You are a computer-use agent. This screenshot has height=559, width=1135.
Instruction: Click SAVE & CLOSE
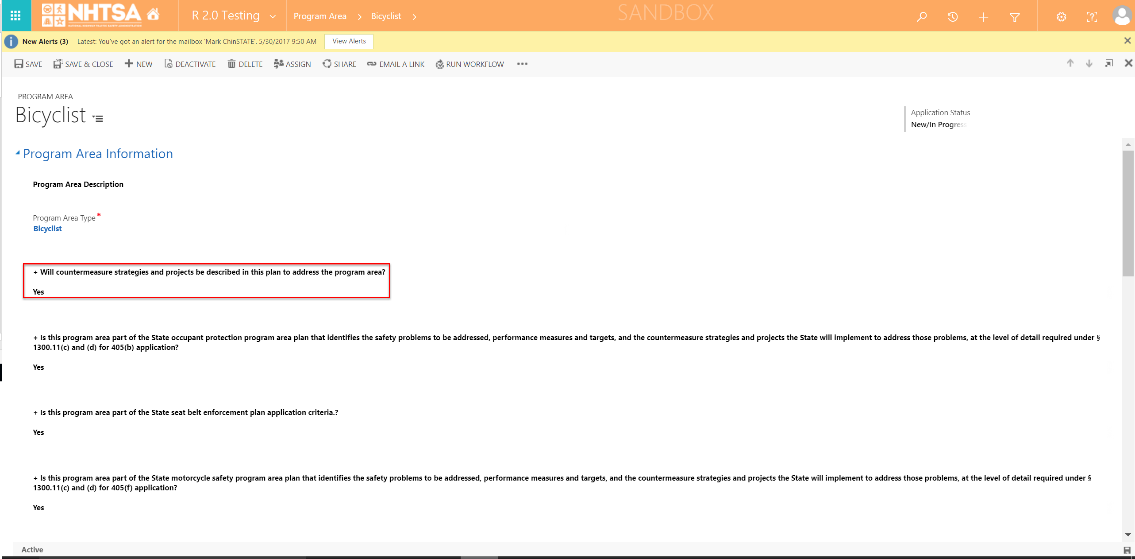pos(83,64)
